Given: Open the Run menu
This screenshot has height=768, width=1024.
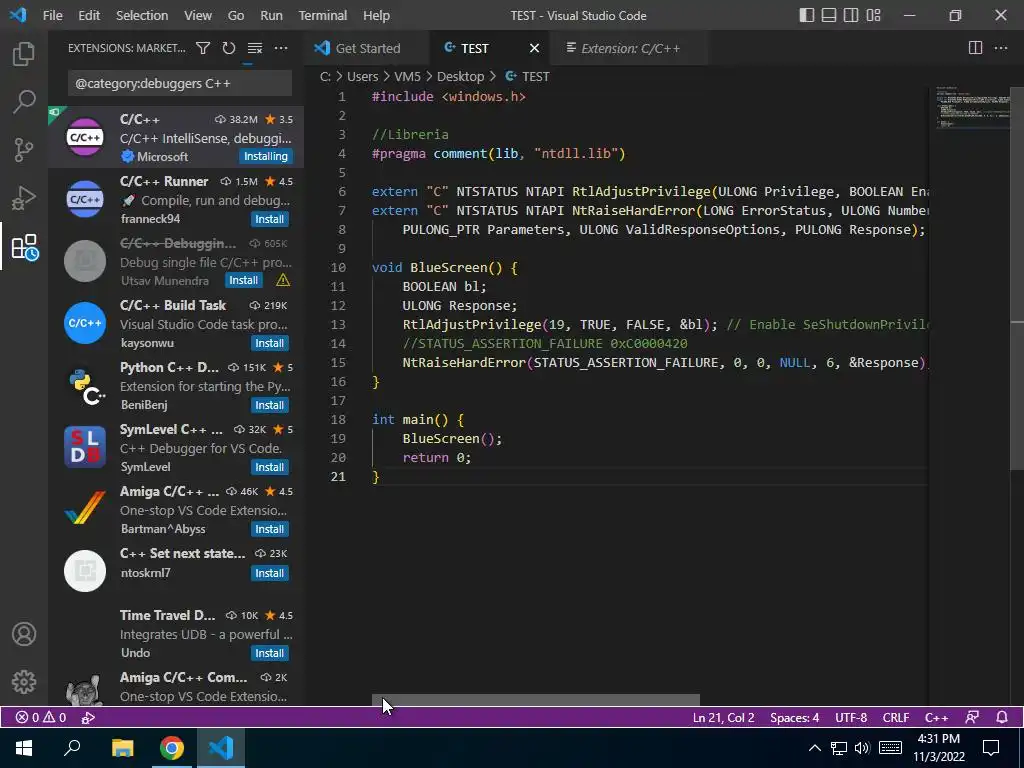Looking at the screenshot, I should click(271, 15).
